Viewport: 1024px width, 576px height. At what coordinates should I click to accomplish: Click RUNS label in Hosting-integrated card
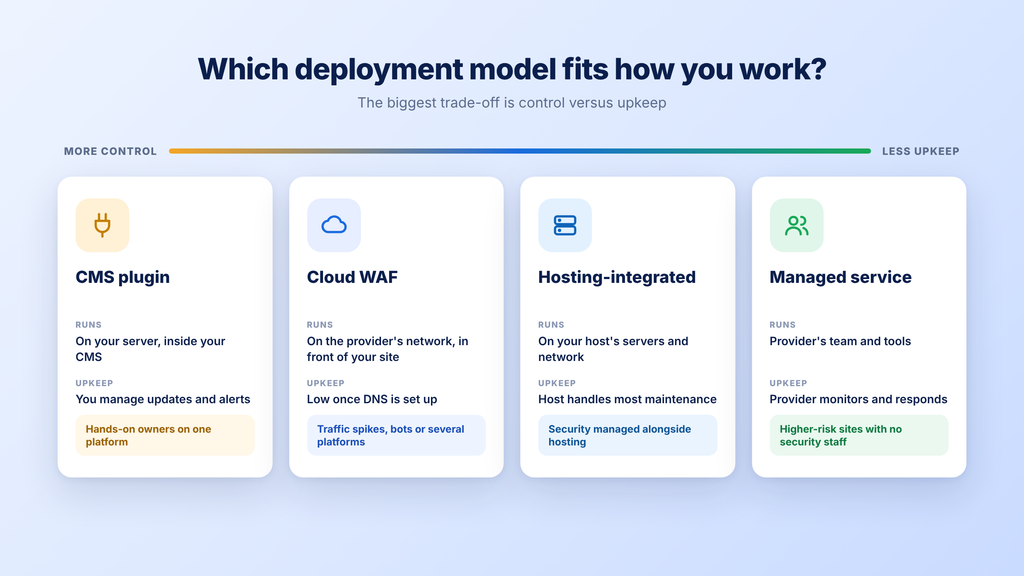click(x=551, y=325)
